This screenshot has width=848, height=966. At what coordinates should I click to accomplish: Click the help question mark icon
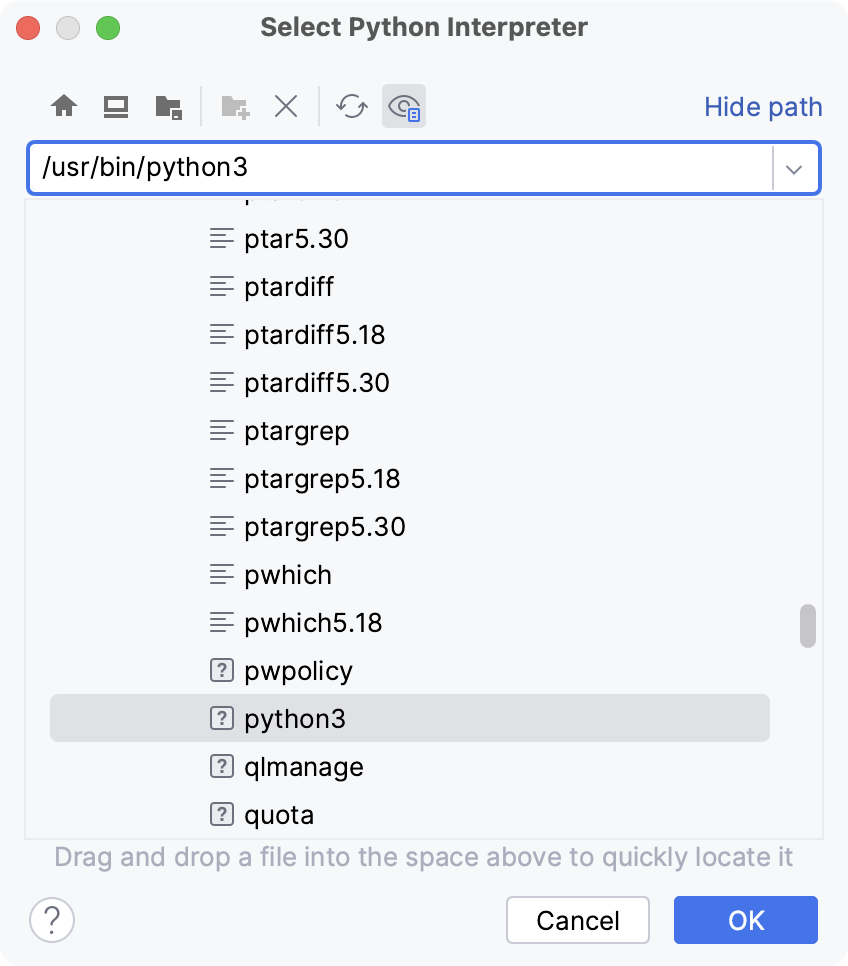53,920
